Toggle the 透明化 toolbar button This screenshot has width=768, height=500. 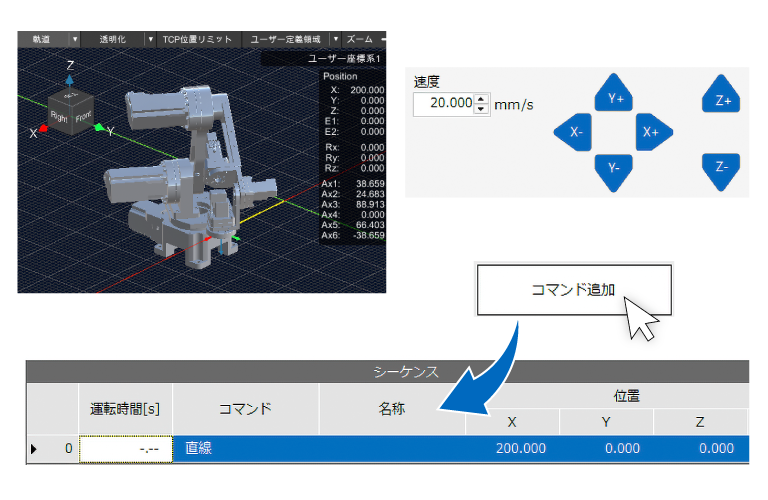tap(112, 39)
